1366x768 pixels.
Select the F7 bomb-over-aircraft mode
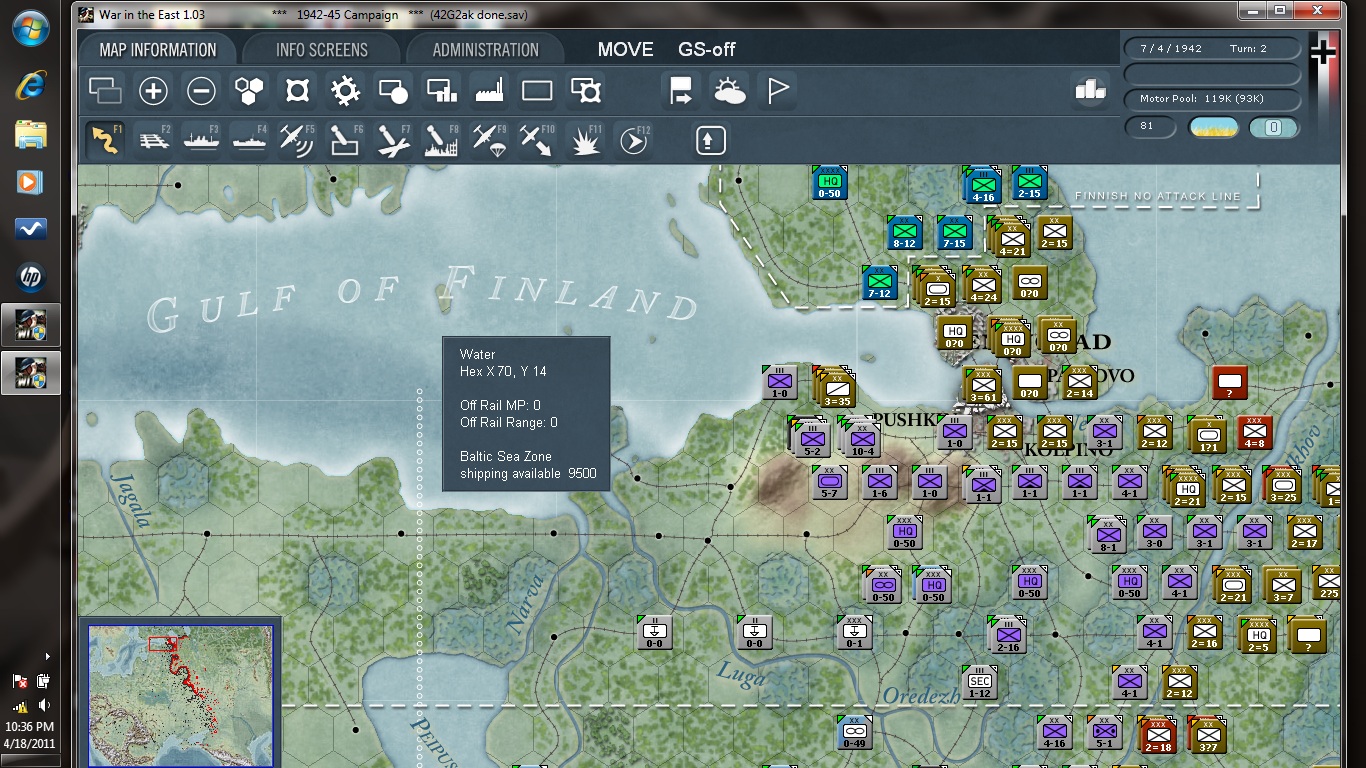[x=393, y=140]
